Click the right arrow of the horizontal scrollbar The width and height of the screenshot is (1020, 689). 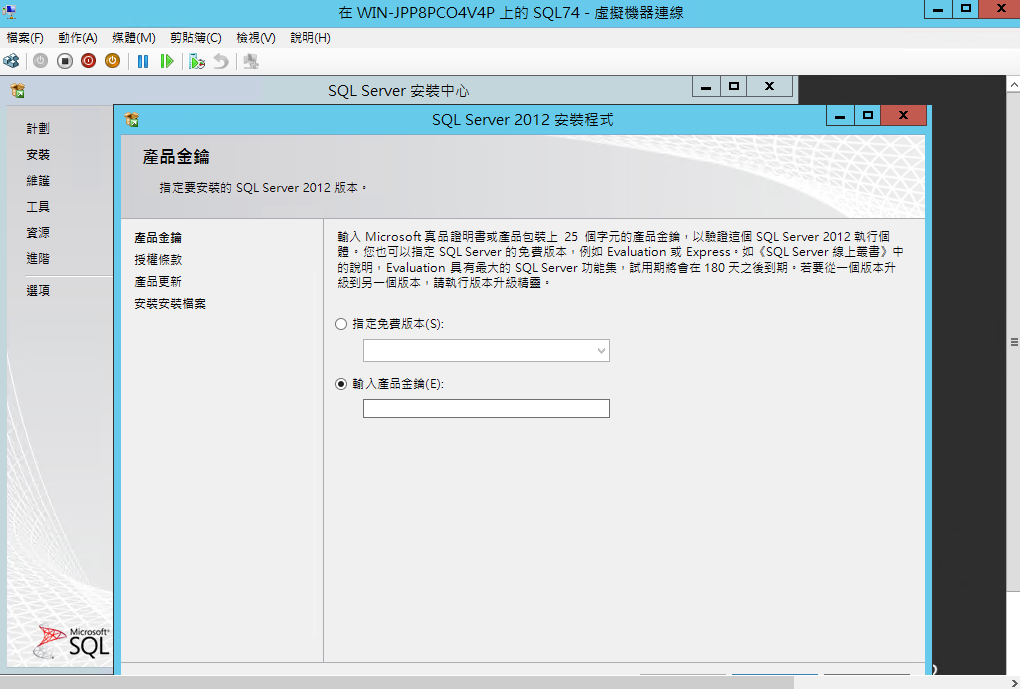pyautogui.click(x=1013, y=682)
